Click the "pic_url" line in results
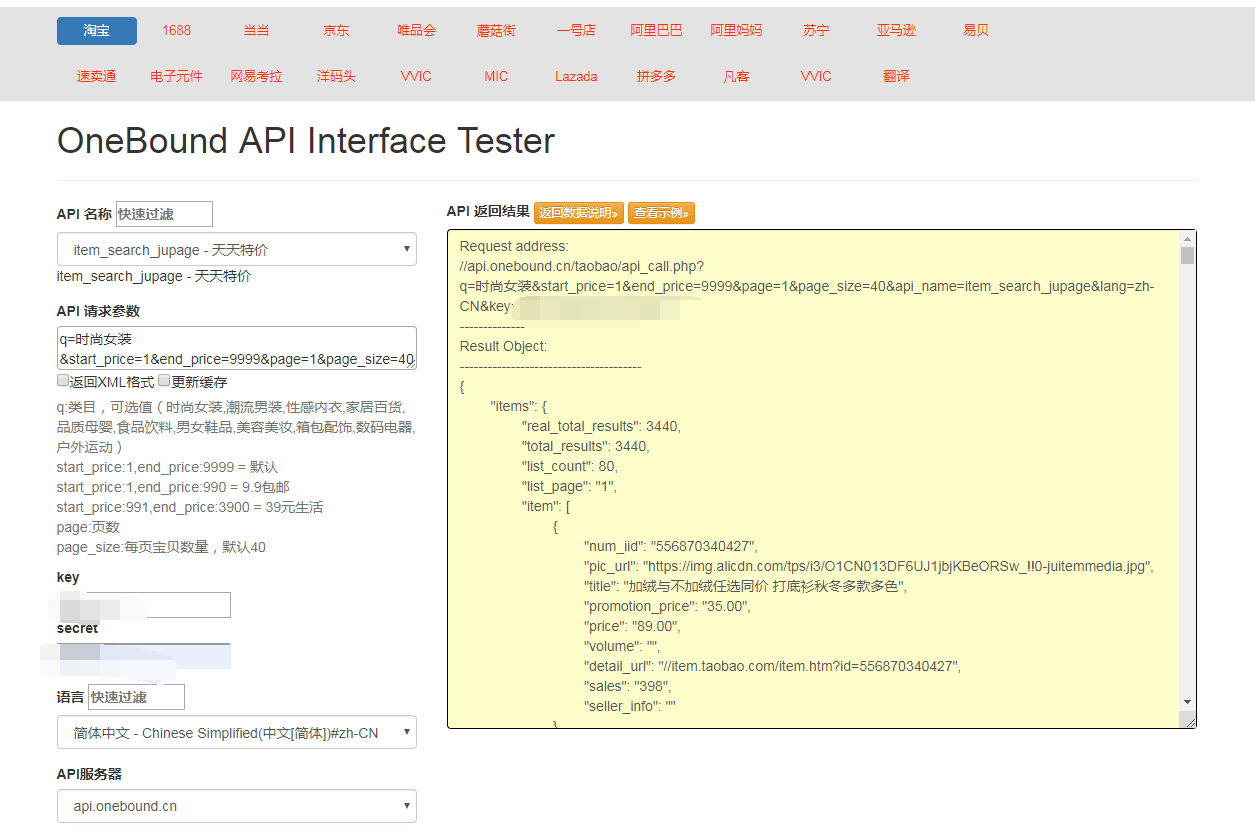The height and width of the screenshot is (832, 1255). click(869, 566)
